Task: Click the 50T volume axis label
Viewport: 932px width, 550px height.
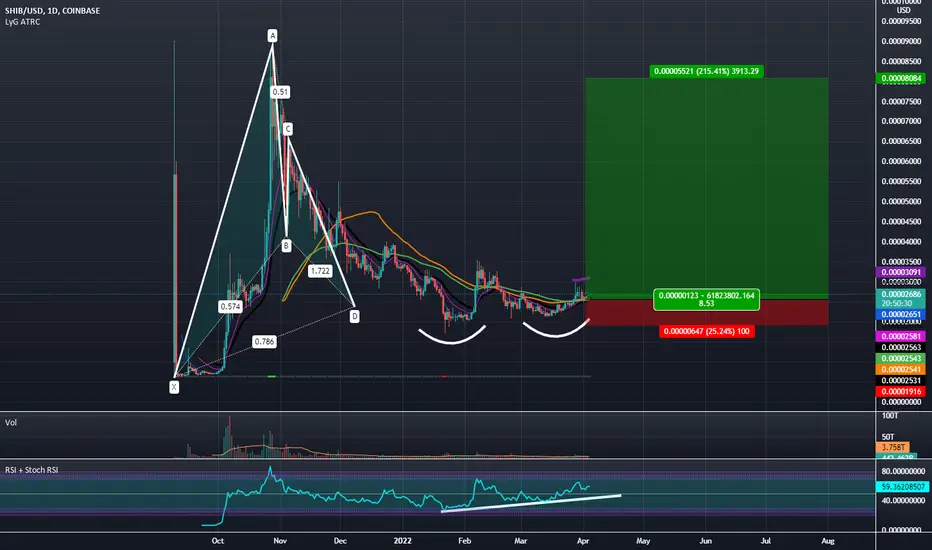Action: pos(888,437)
